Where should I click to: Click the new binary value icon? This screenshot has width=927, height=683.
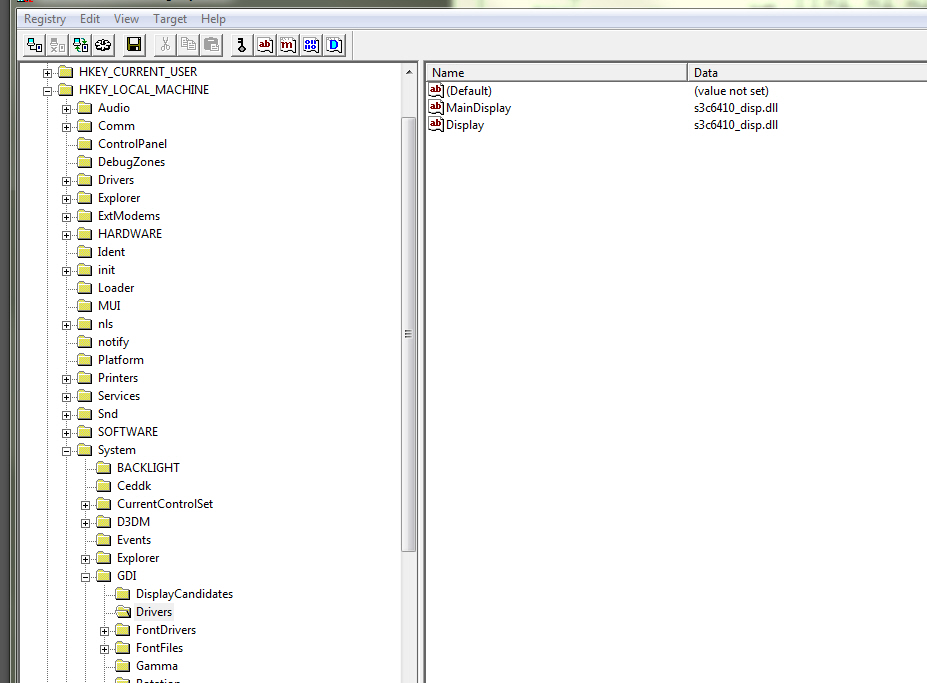311,45
